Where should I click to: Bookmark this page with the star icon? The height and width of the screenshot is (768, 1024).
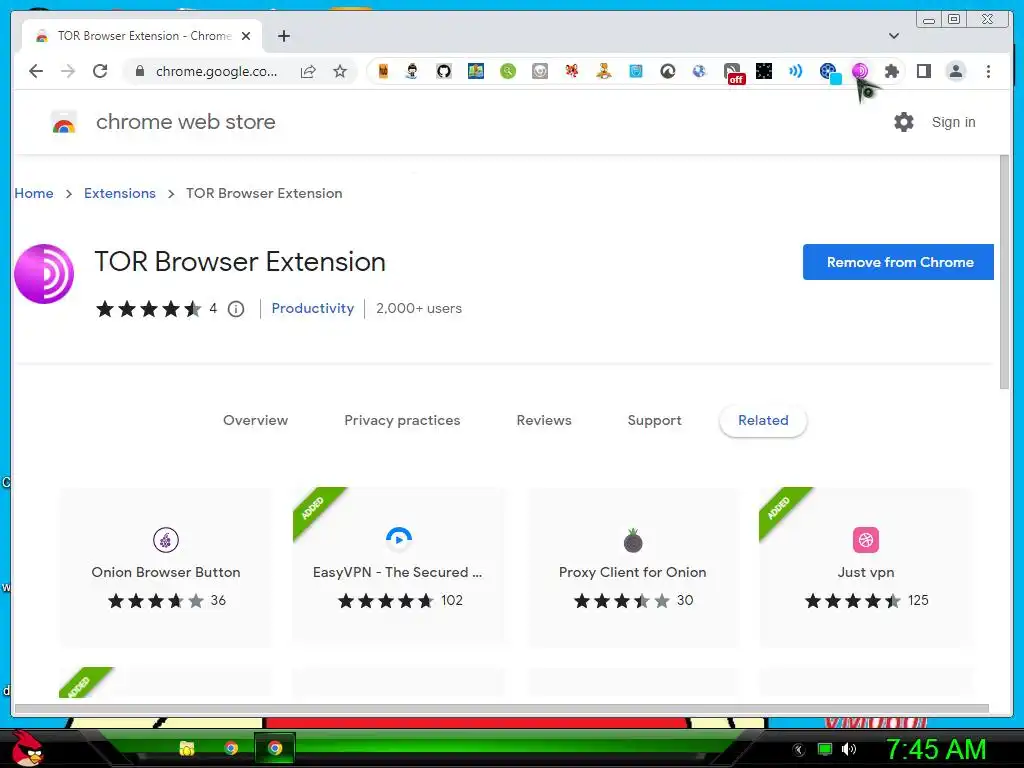coord(340,71)
